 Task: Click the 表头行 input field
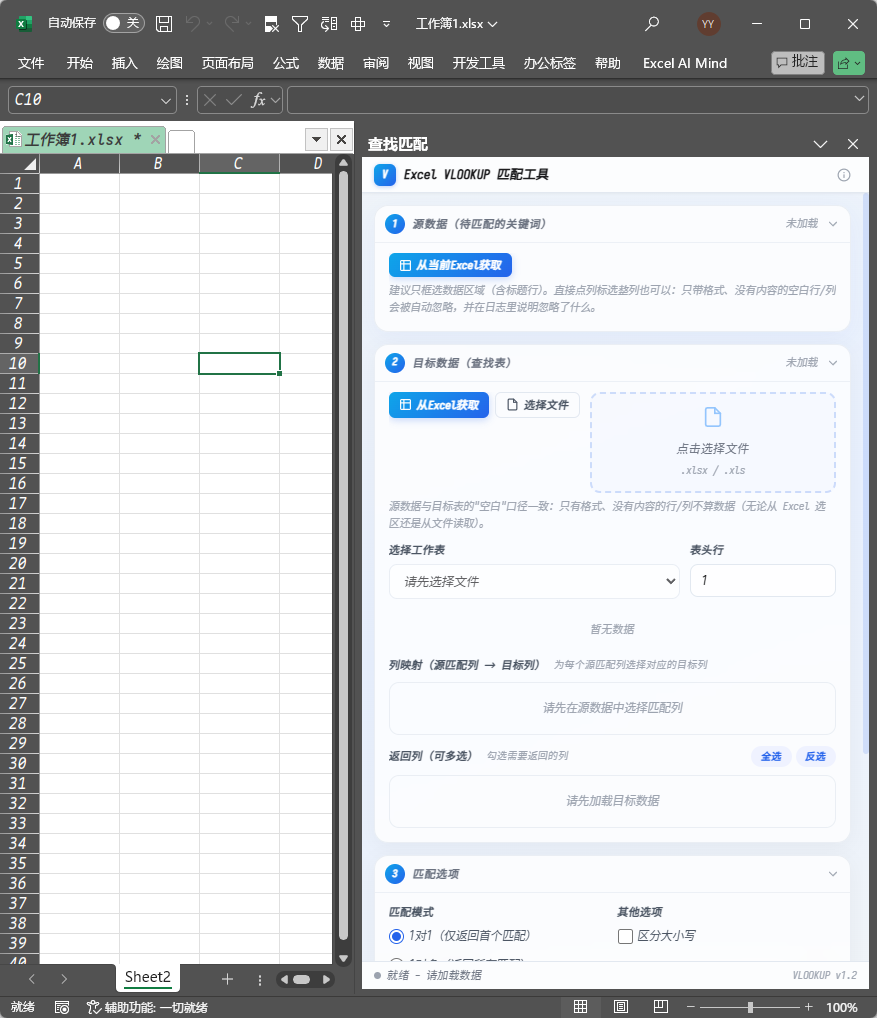pos(763,580)
